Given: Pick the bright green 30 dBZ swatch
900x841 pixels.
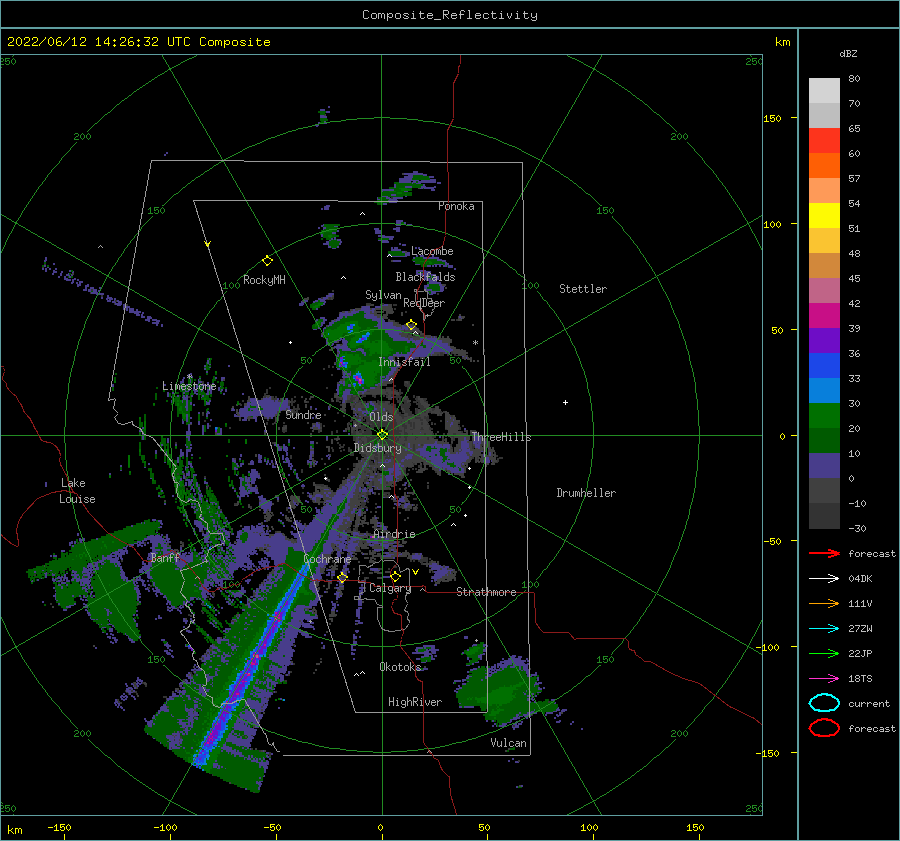Looking at the screenshot, I should tap(824, 416).
